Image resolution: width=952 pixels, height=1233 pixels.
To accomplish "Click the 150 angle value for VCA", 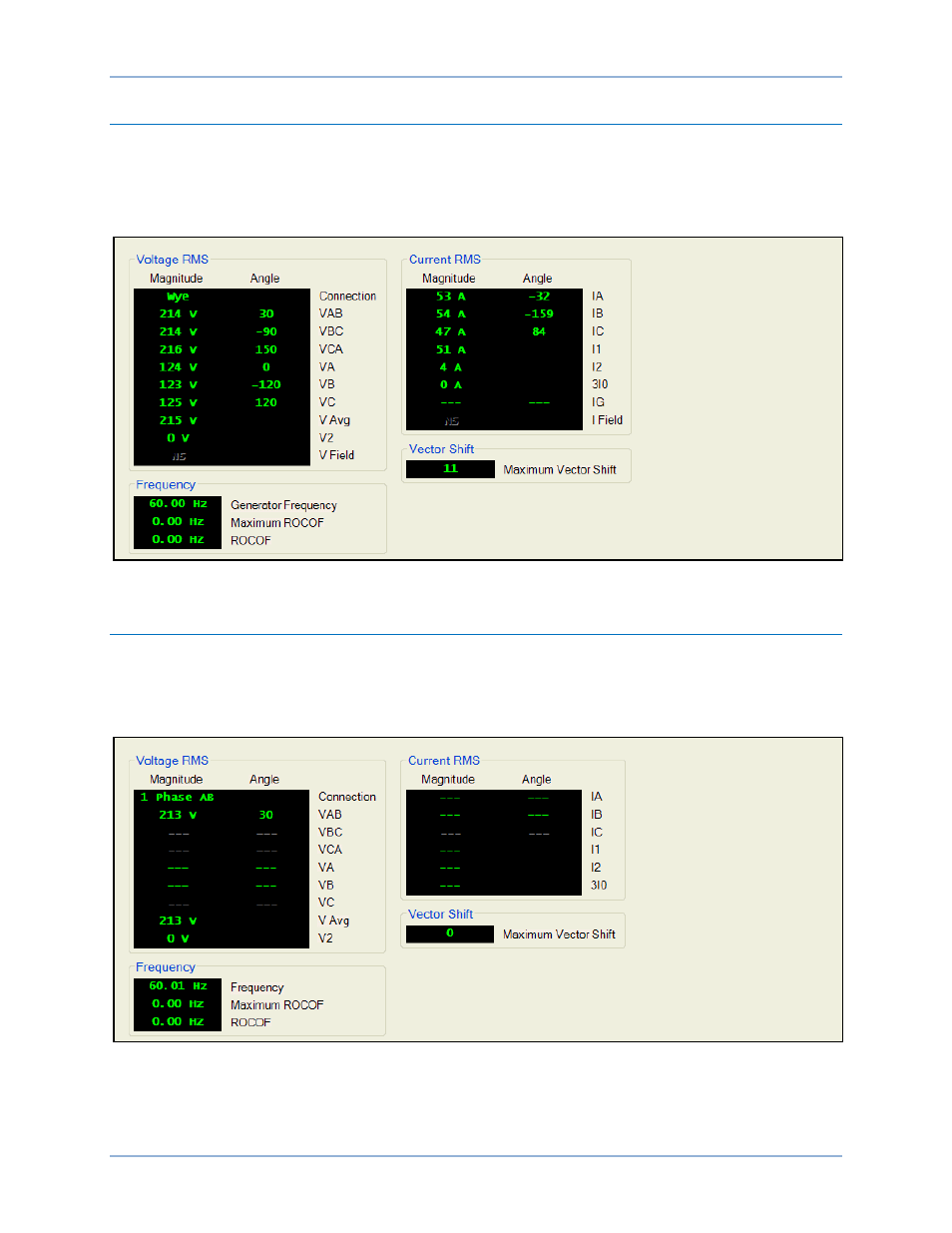I will pyautogui.click(x=266, y=349).
